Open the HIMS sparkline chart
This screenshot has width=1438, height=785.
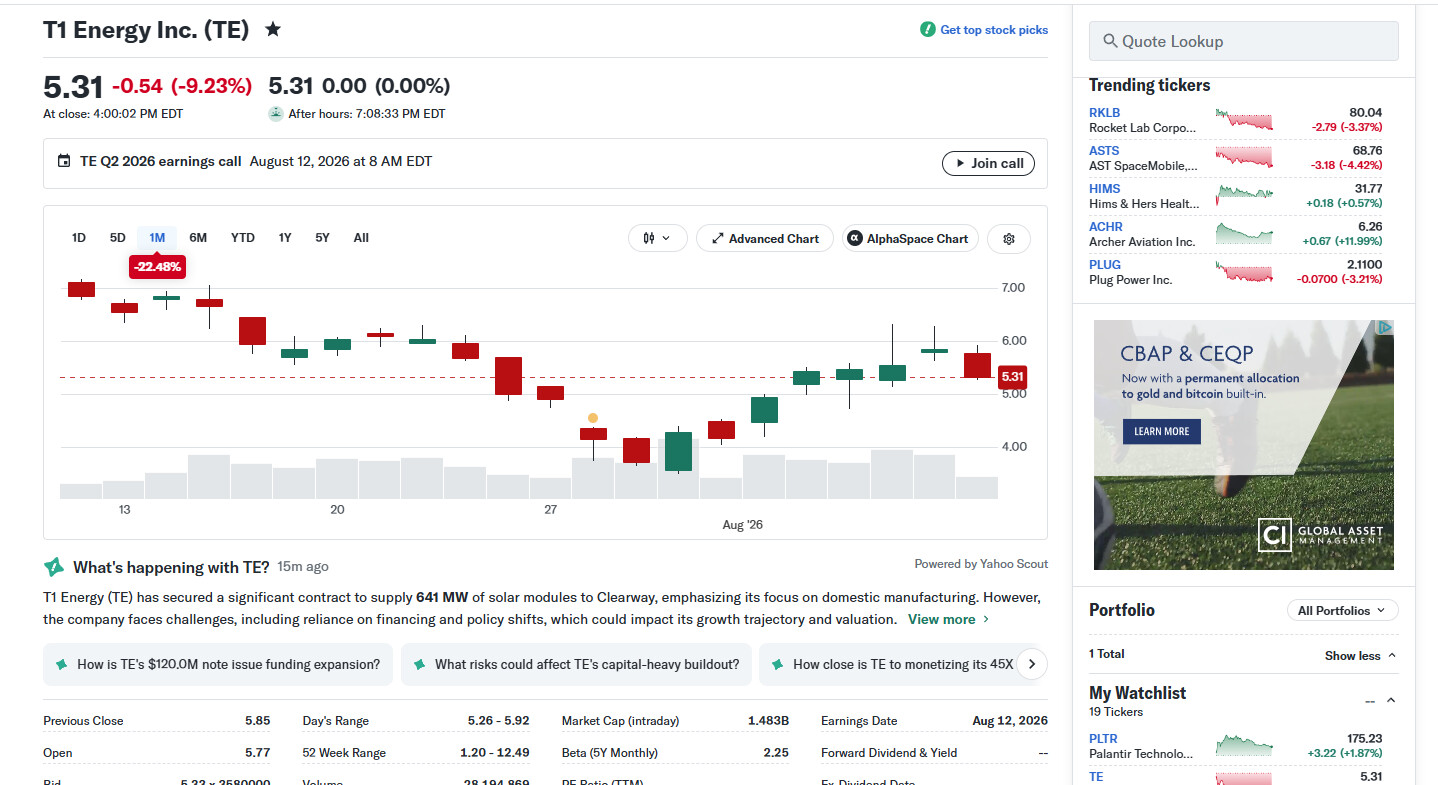pyautogui.click(x=1244, y=196)
